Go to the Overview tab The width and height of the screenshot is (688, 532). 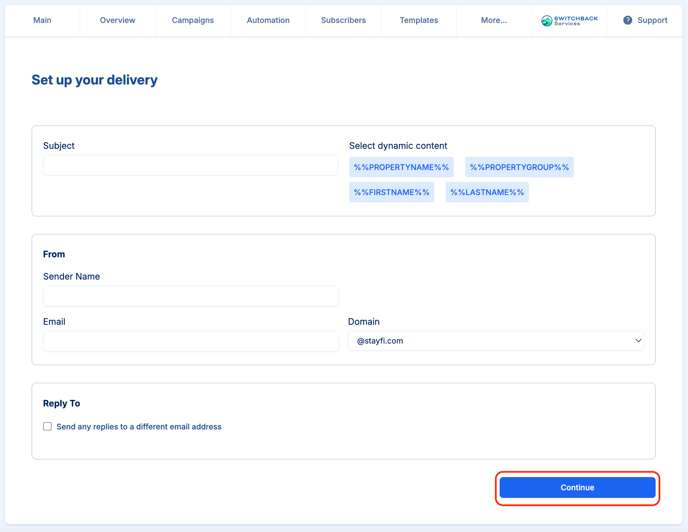117,20
